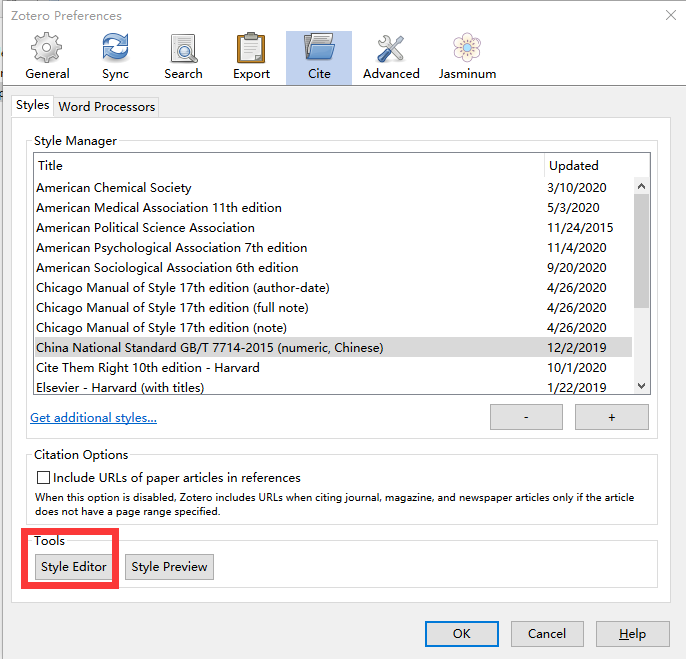Click the Help button
The width and height of the screenshot is (686, 659).
(633, 634)
